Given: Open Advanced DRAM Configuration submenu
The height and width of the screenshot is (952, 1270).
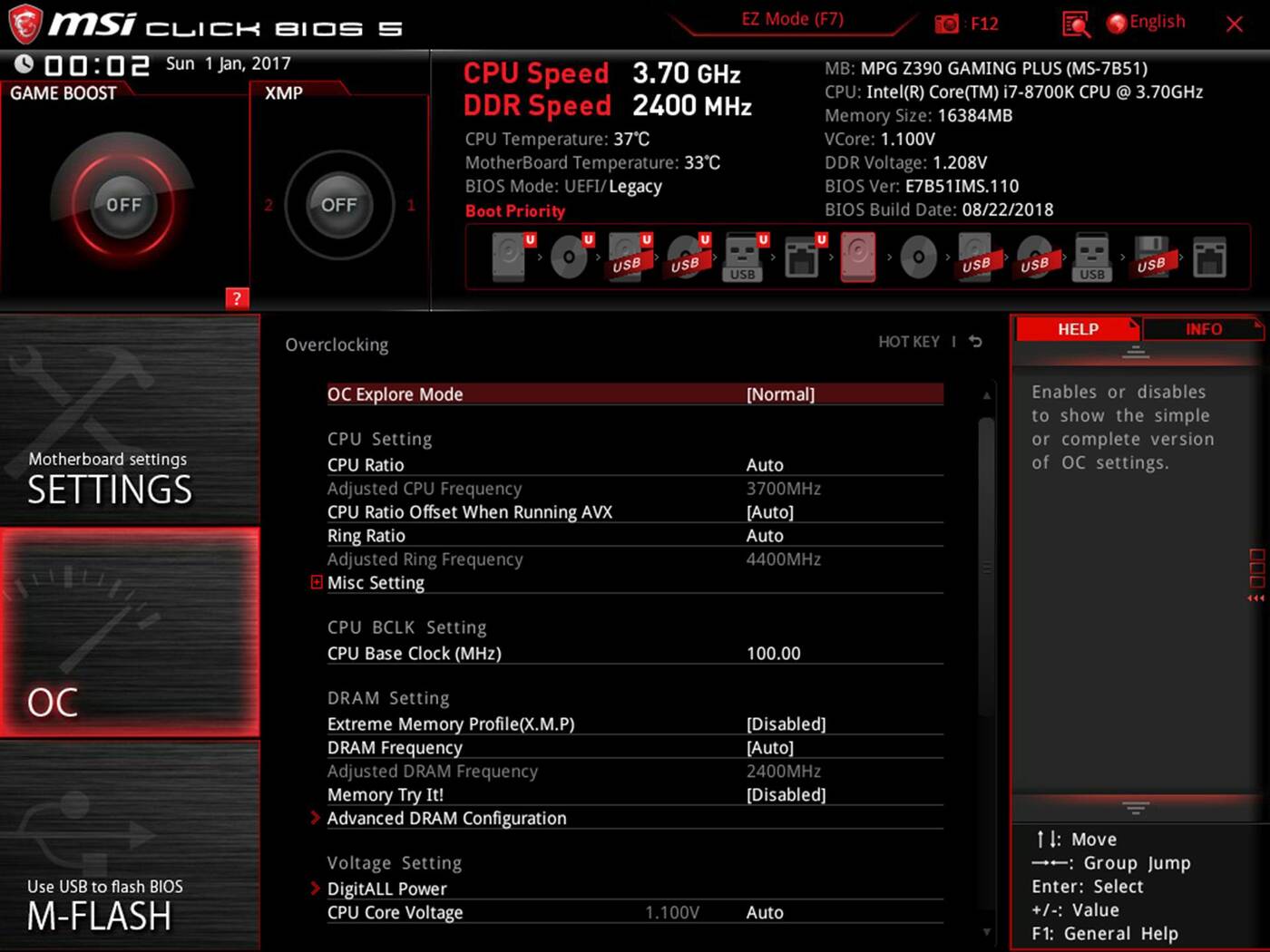Looking at the screenshot, I should click(446, 819).
